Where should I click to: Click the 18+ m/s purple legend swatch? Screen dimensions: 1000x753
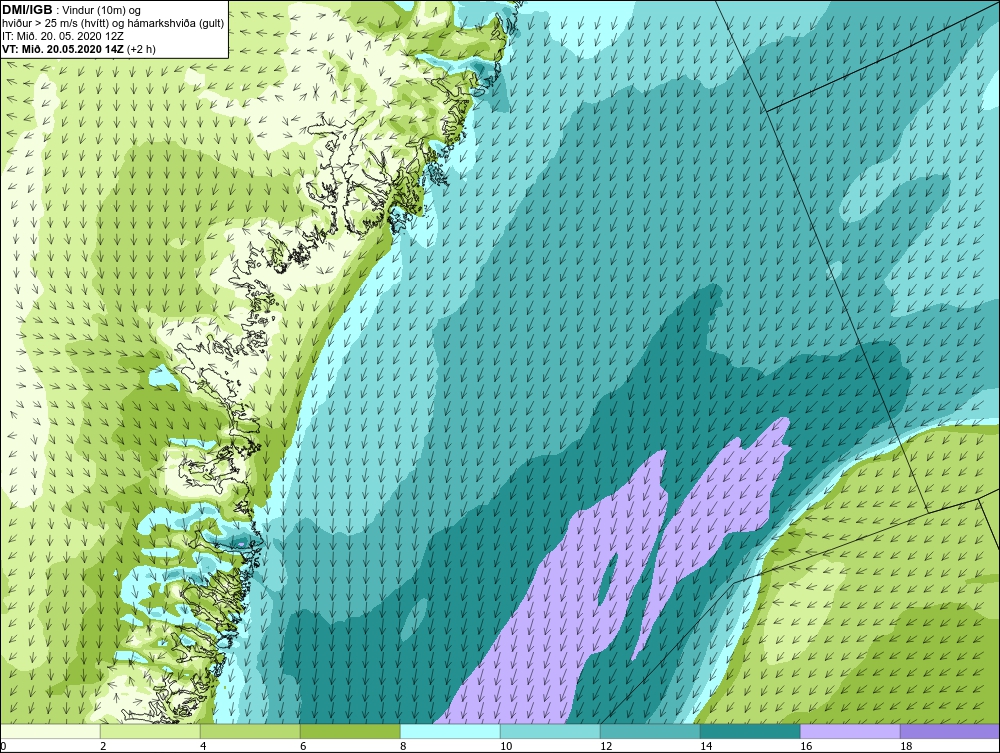950,731
